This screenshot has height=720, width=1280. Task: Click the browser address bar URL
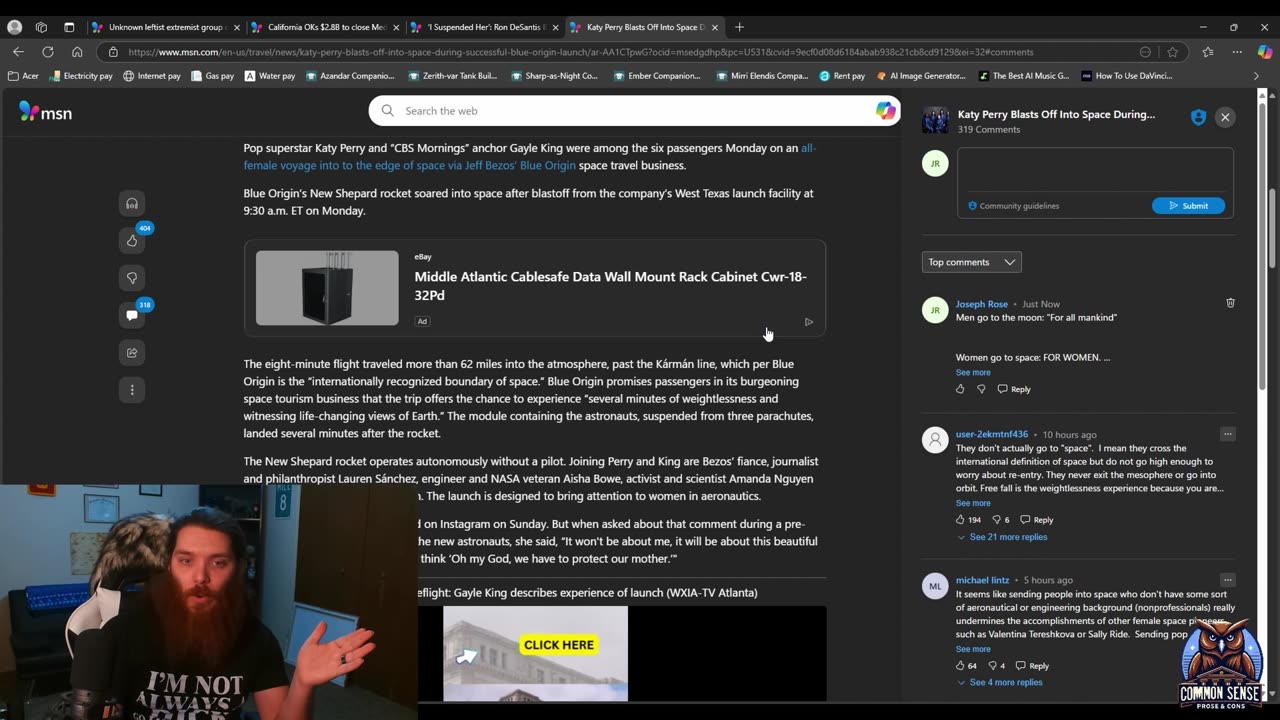pos(580,52)
